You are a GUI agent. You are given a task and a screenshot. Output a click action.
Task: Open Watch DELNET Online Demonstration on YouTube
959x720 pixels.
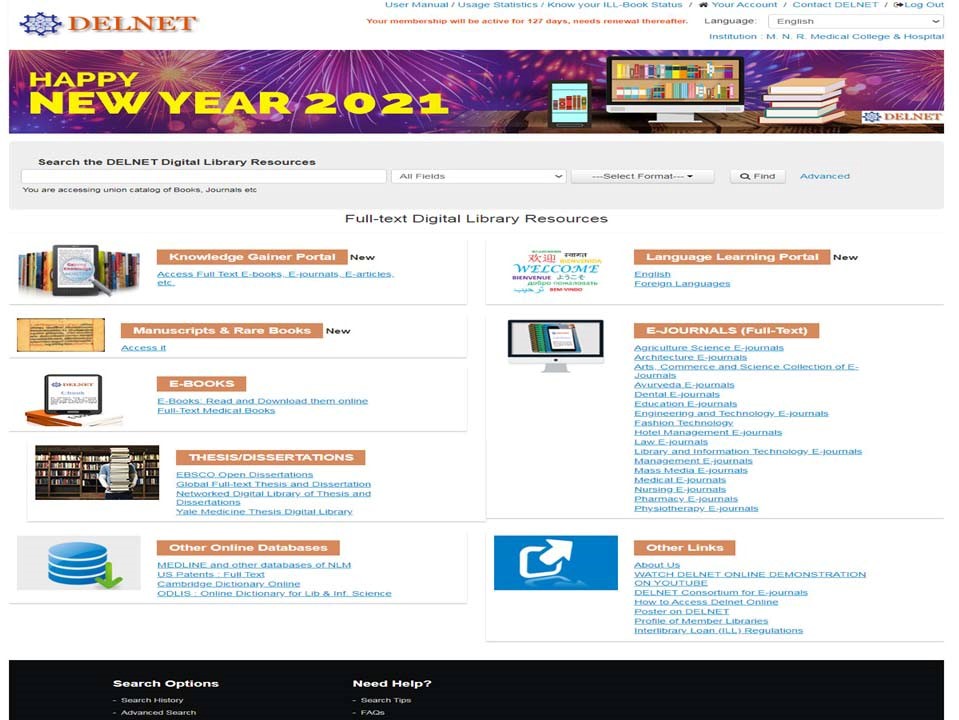pyautogui.click(x=750, y=579)
